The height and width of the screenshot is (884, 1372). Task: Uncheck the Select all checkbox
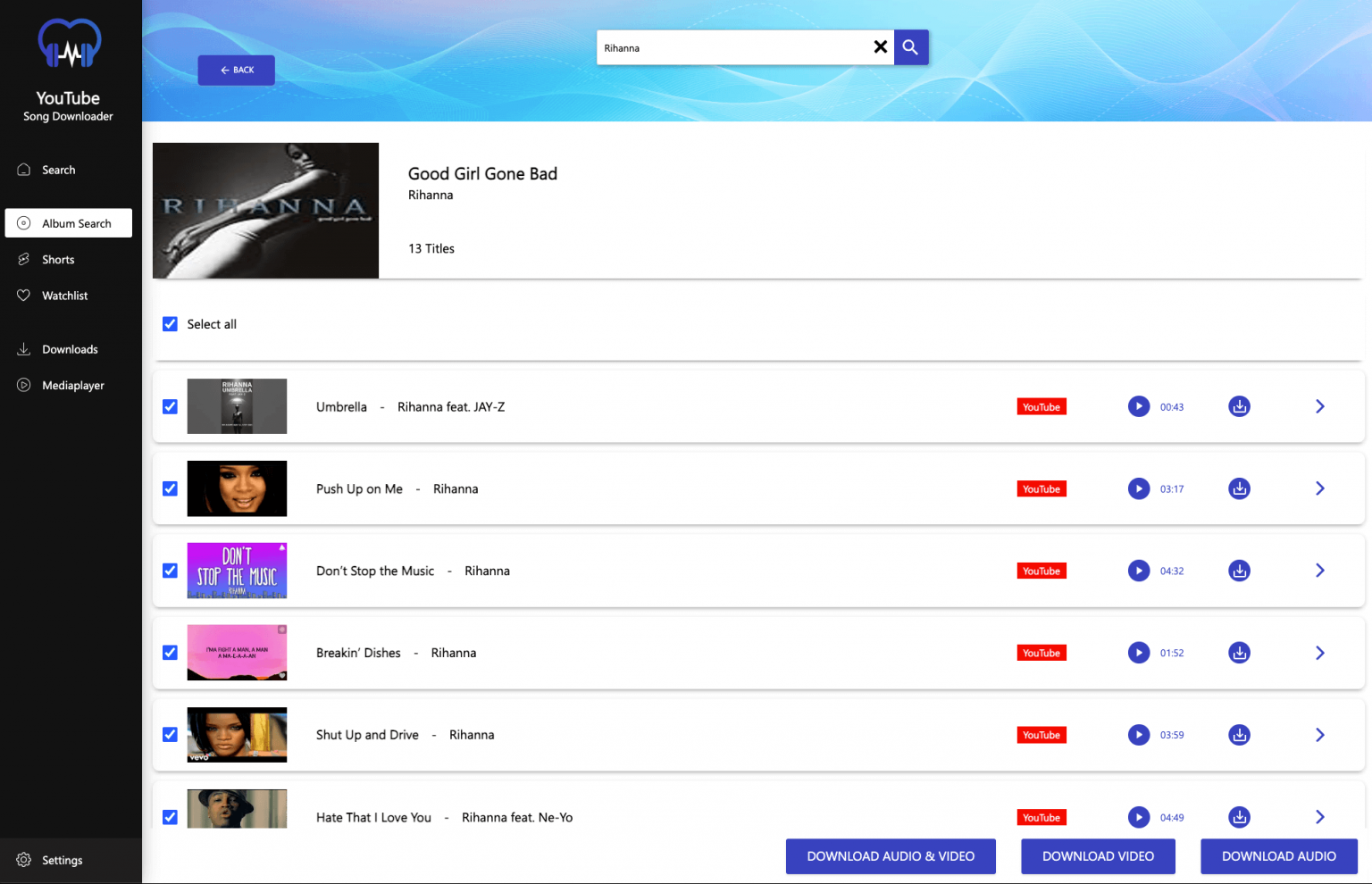click(170, 323)
